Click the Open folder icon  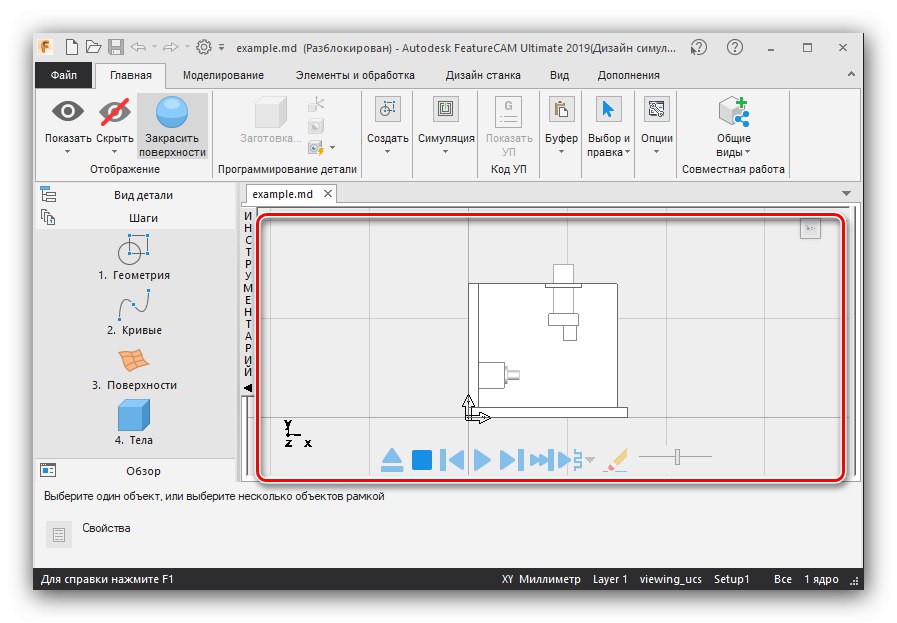(93, 47)
